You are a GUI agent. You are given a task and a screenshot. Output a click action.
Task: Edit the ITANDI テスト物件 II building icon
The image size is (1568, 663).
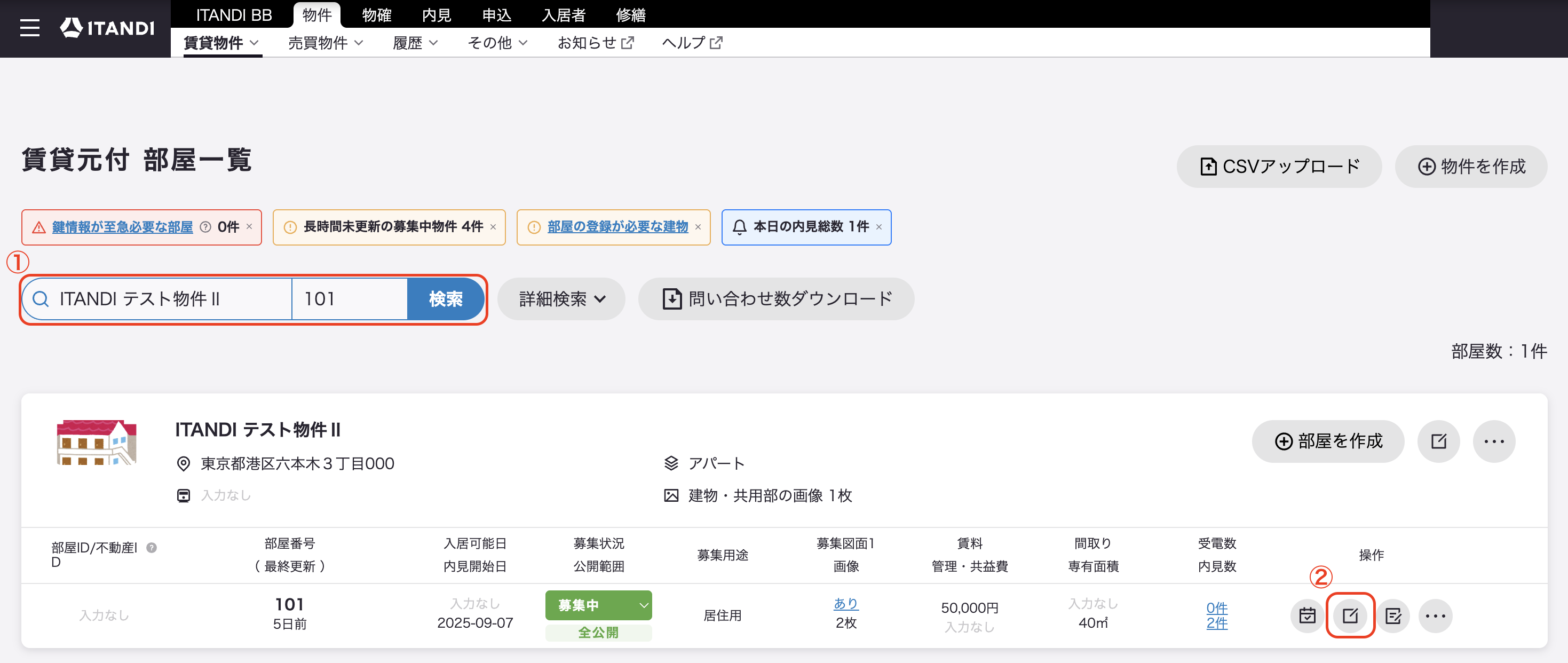point(1438,441)
